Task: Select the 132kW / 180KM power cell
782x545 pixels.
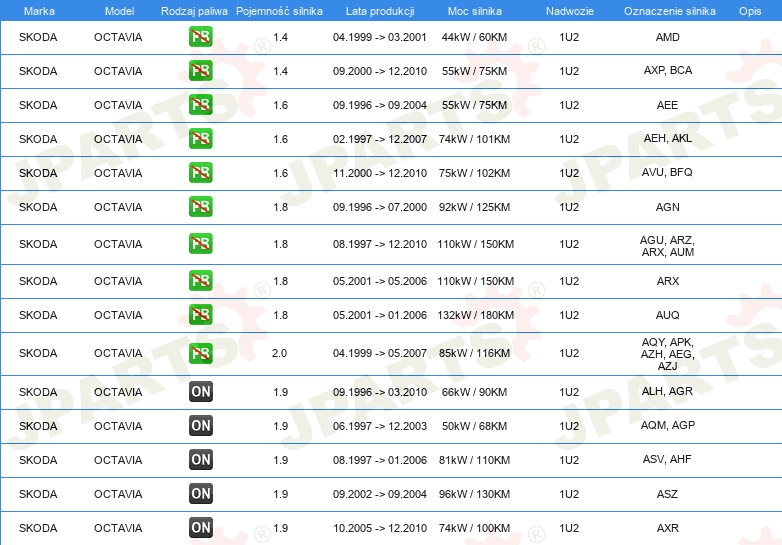Action: [x=474, y=315]
